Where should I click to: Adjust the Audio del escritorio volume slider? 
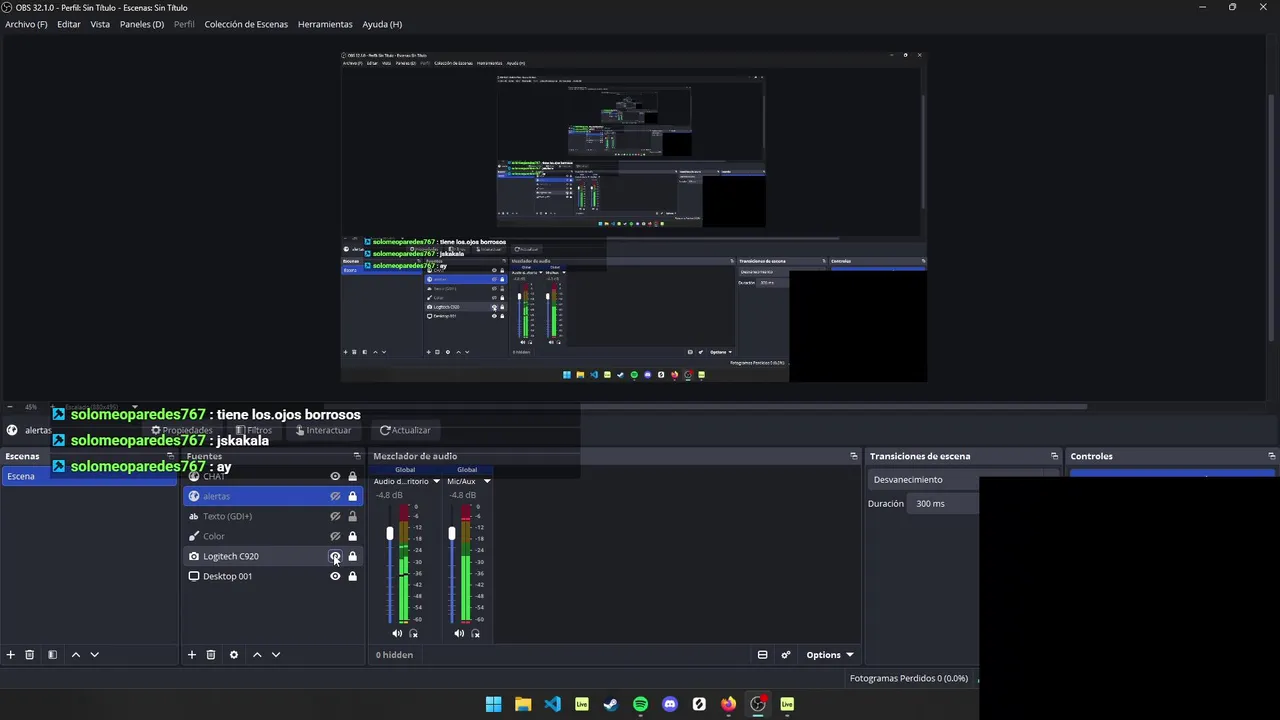coord(390,534)
